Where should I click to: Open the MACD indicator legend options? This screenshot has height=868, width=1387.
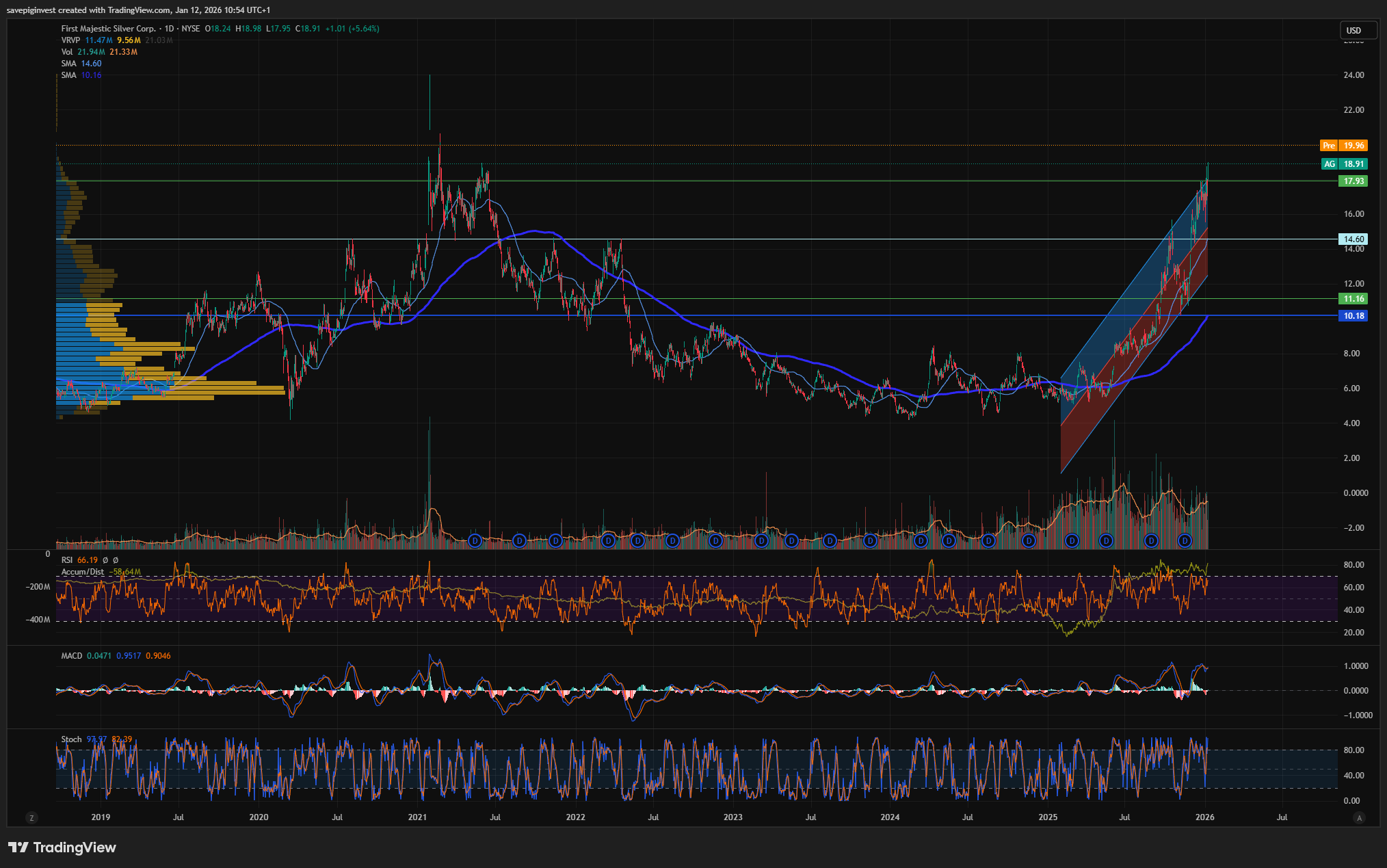click(71, 656)
